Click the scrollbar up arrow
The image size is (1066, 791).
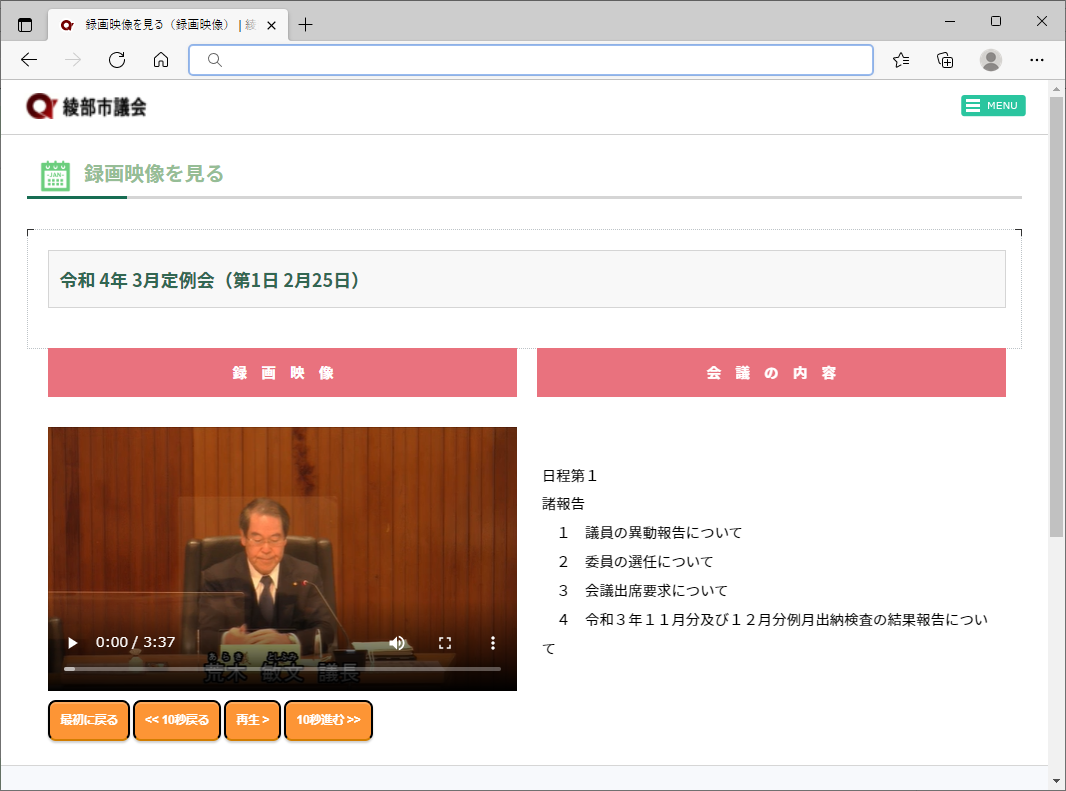tap(1056, 89)
